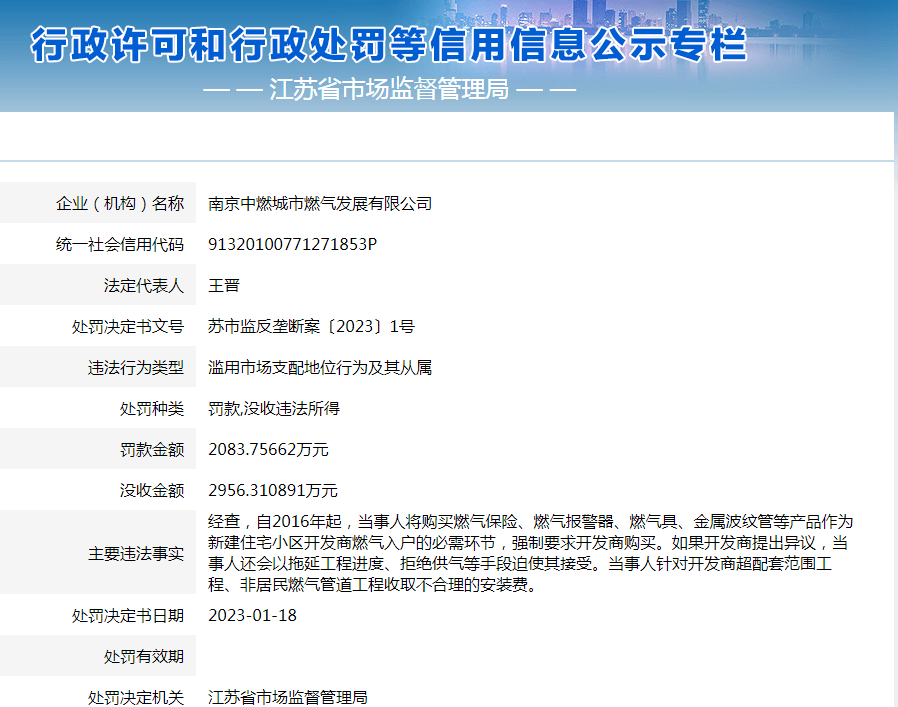Select document number 苏市监反垄断案〔2023〕1号
898x707 pixels.
click(311, 327)
